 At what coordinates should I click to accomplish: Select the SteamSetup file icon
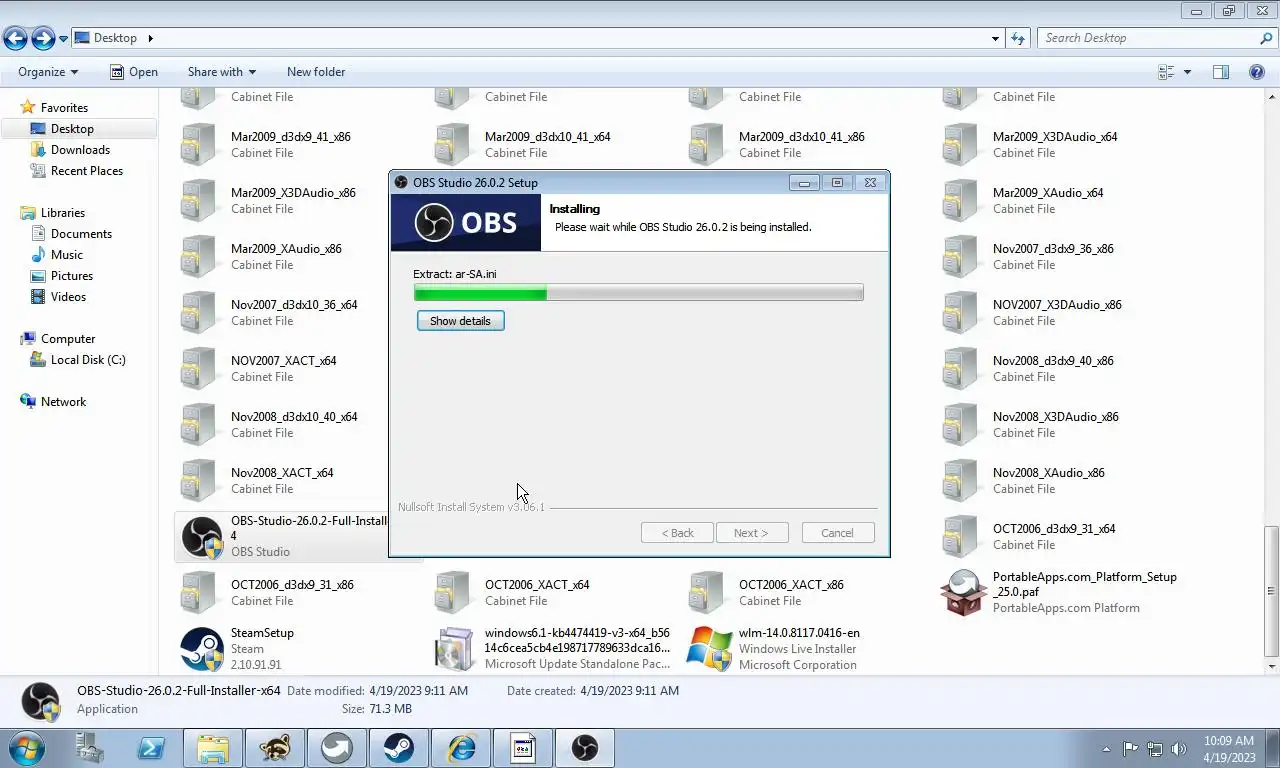coord(201,649)
